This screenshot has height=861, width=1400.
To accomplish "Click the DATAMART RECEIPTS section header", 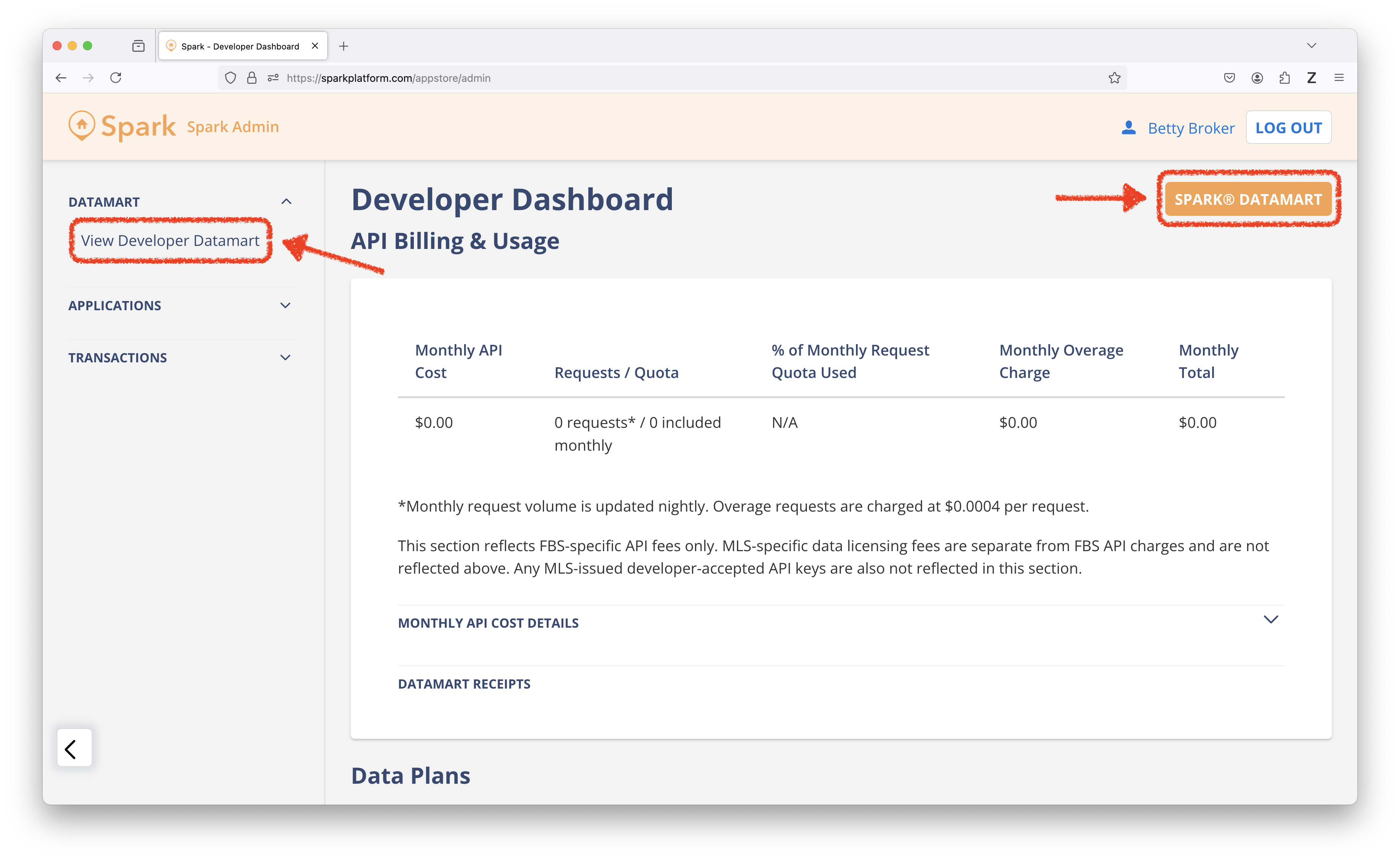I will pos(464,683).
